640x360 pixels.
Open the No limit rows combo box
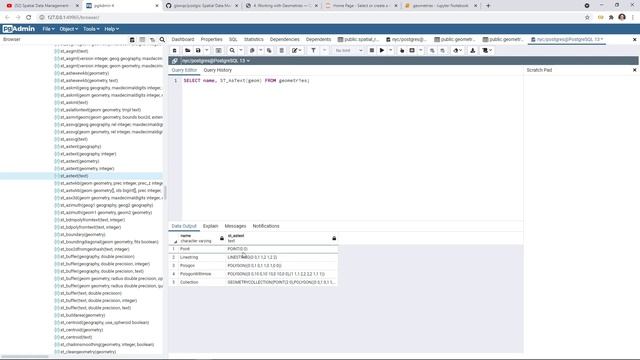click(x=348, y=51)
